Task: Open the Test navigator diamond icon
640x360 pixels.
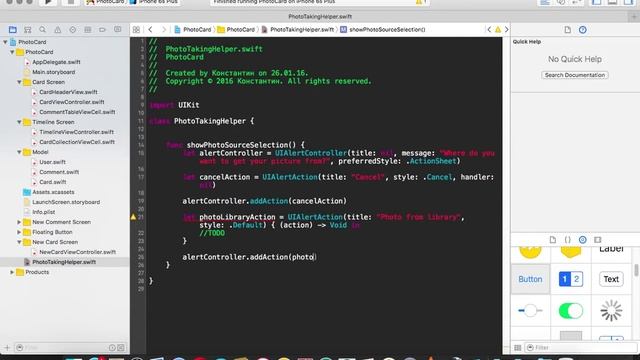Action: 73,30
